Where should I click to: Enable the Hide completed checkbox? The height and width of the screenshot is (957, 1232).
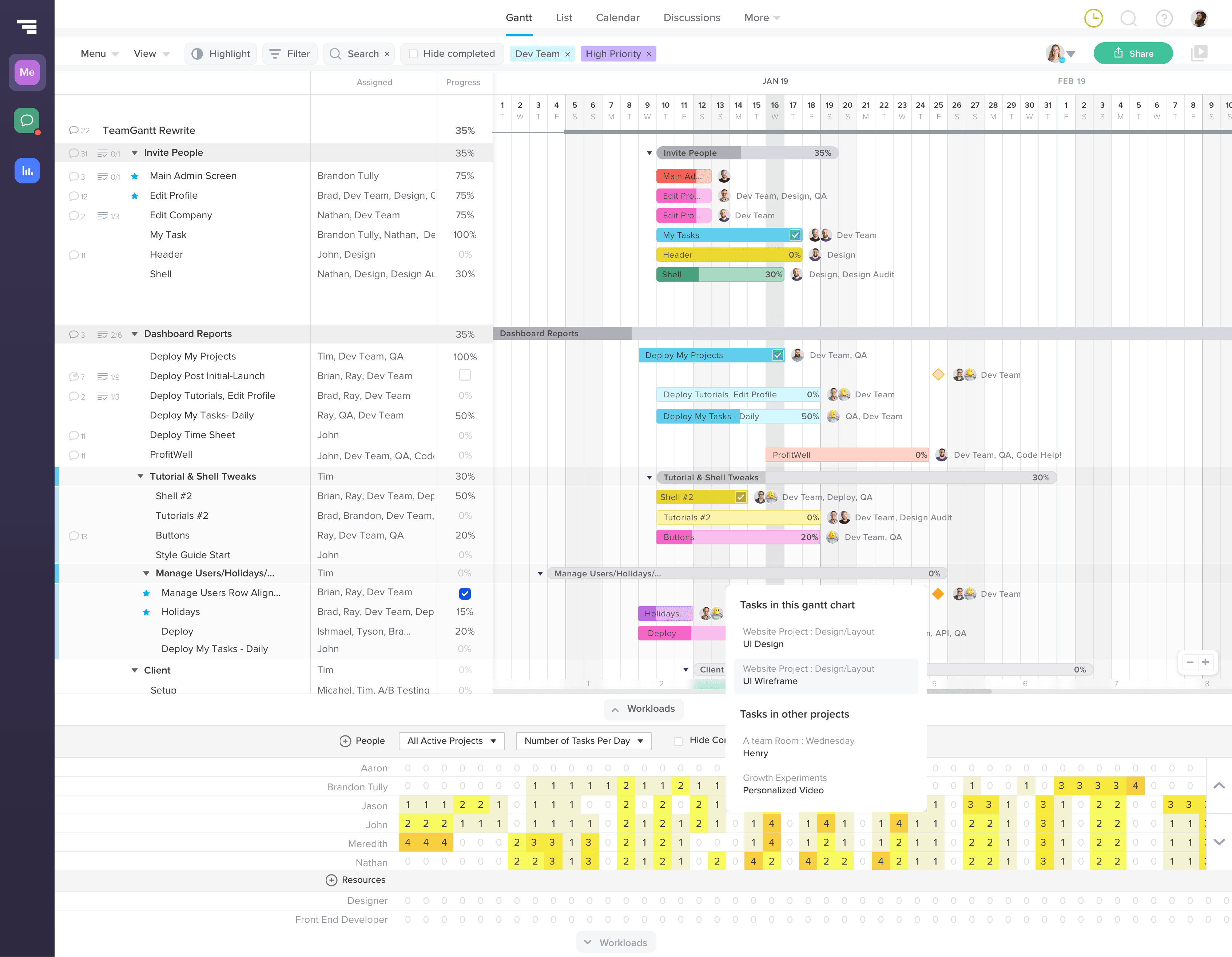(413, 53)
